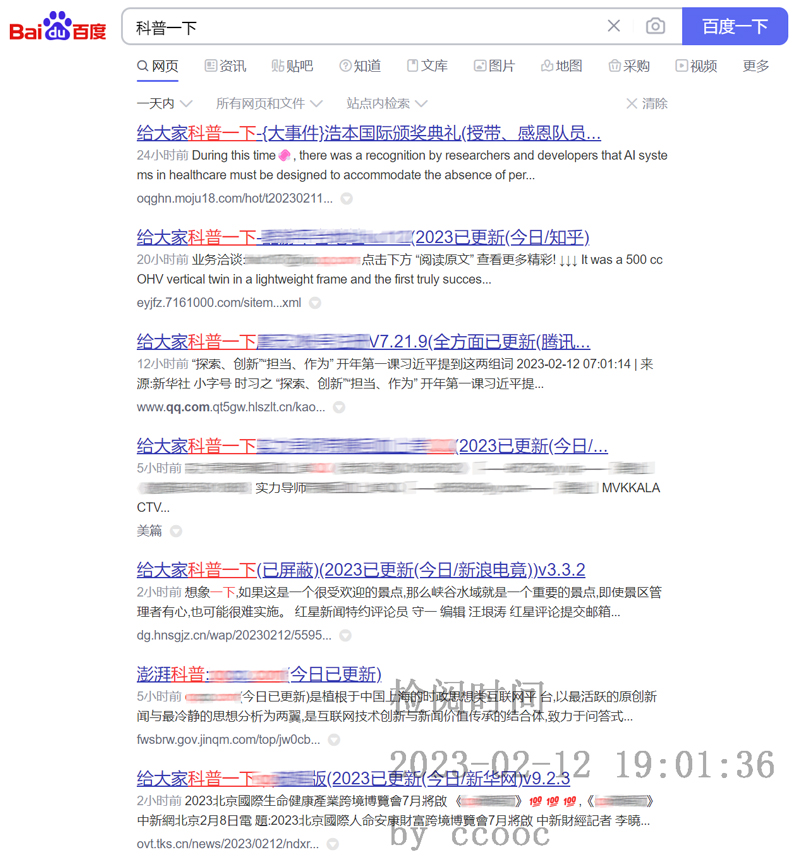Switch to the 贴吧 tab
This screenshot has height=858, width=800.
pos(292,66)
